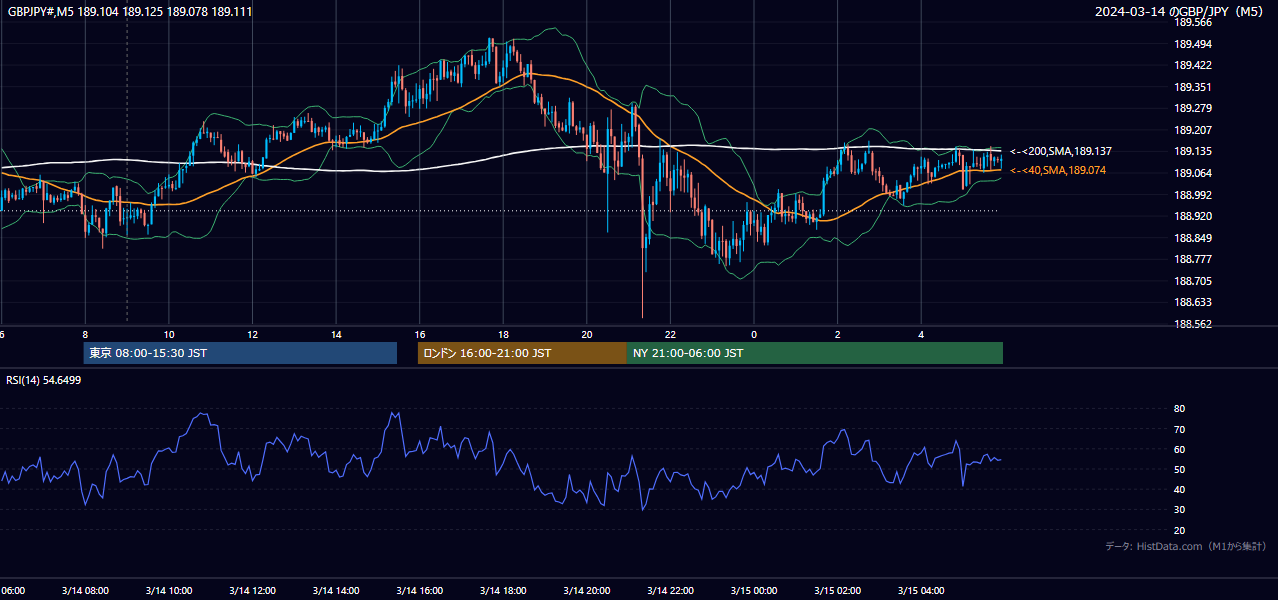Click the '3/14 20:00' time axis label
The image size is (1278, 600).
[587, 590]
